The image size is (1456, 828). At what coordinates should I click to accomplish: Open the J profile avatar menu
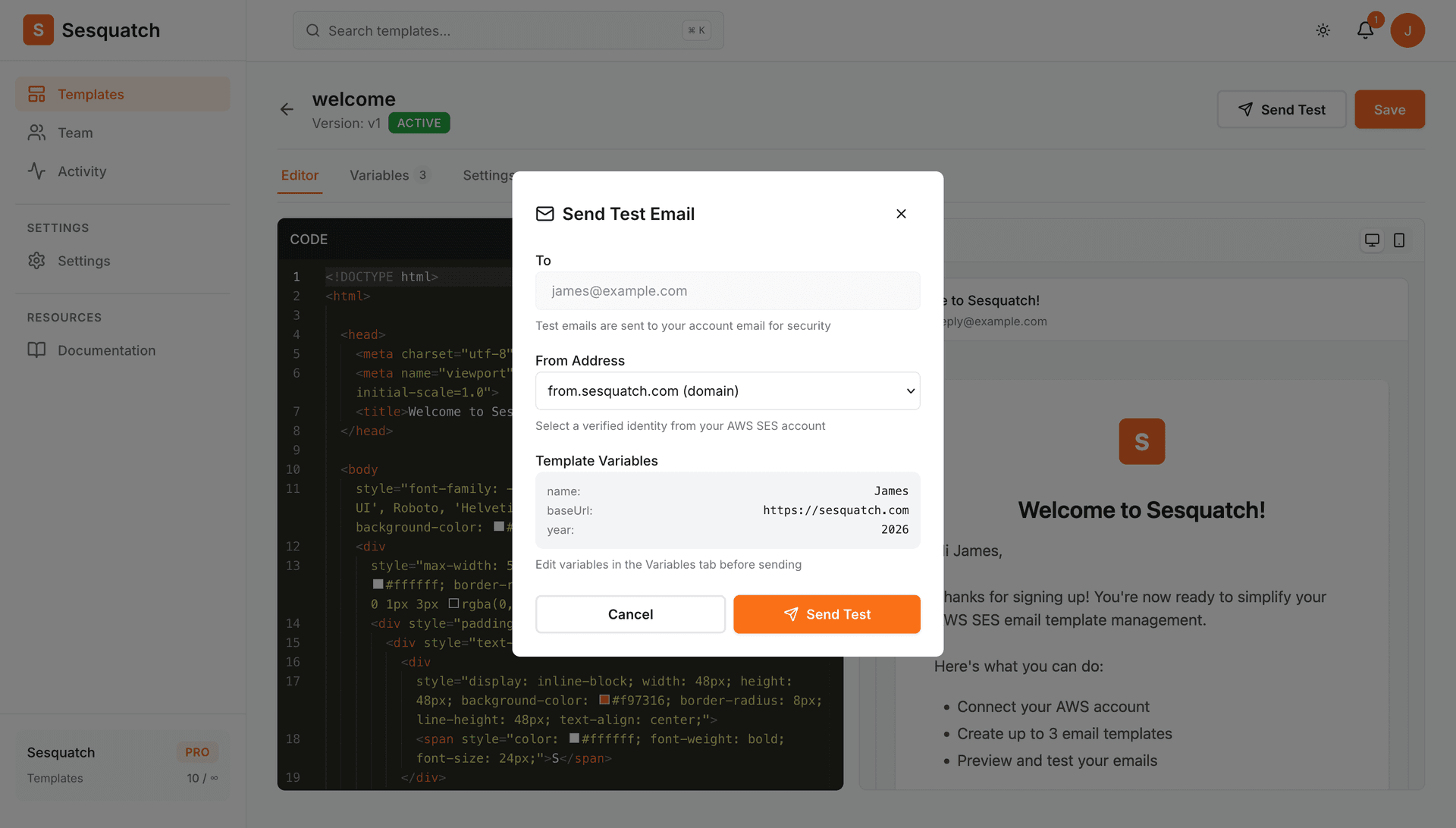click(1408, 30)
